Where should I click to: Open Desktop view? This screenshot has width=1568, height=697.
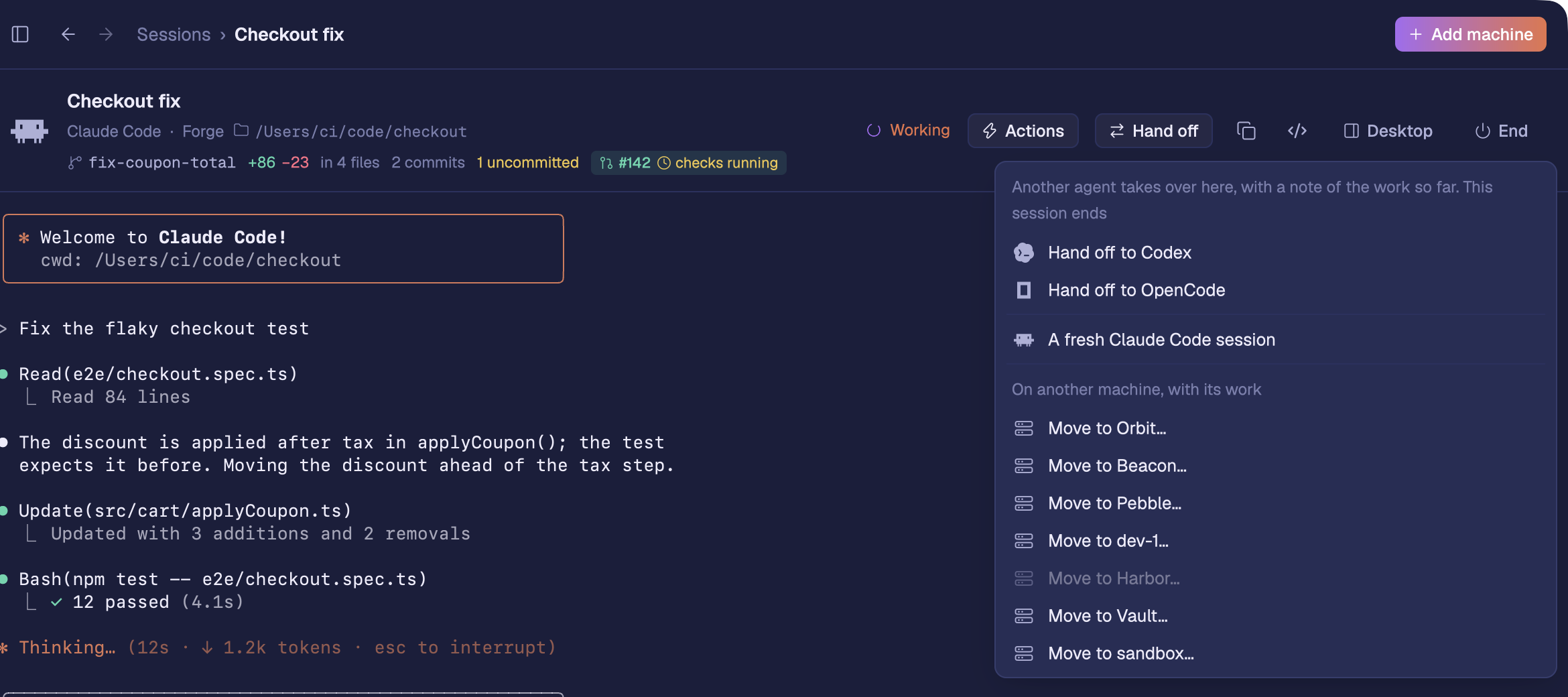pos(1388,131)
